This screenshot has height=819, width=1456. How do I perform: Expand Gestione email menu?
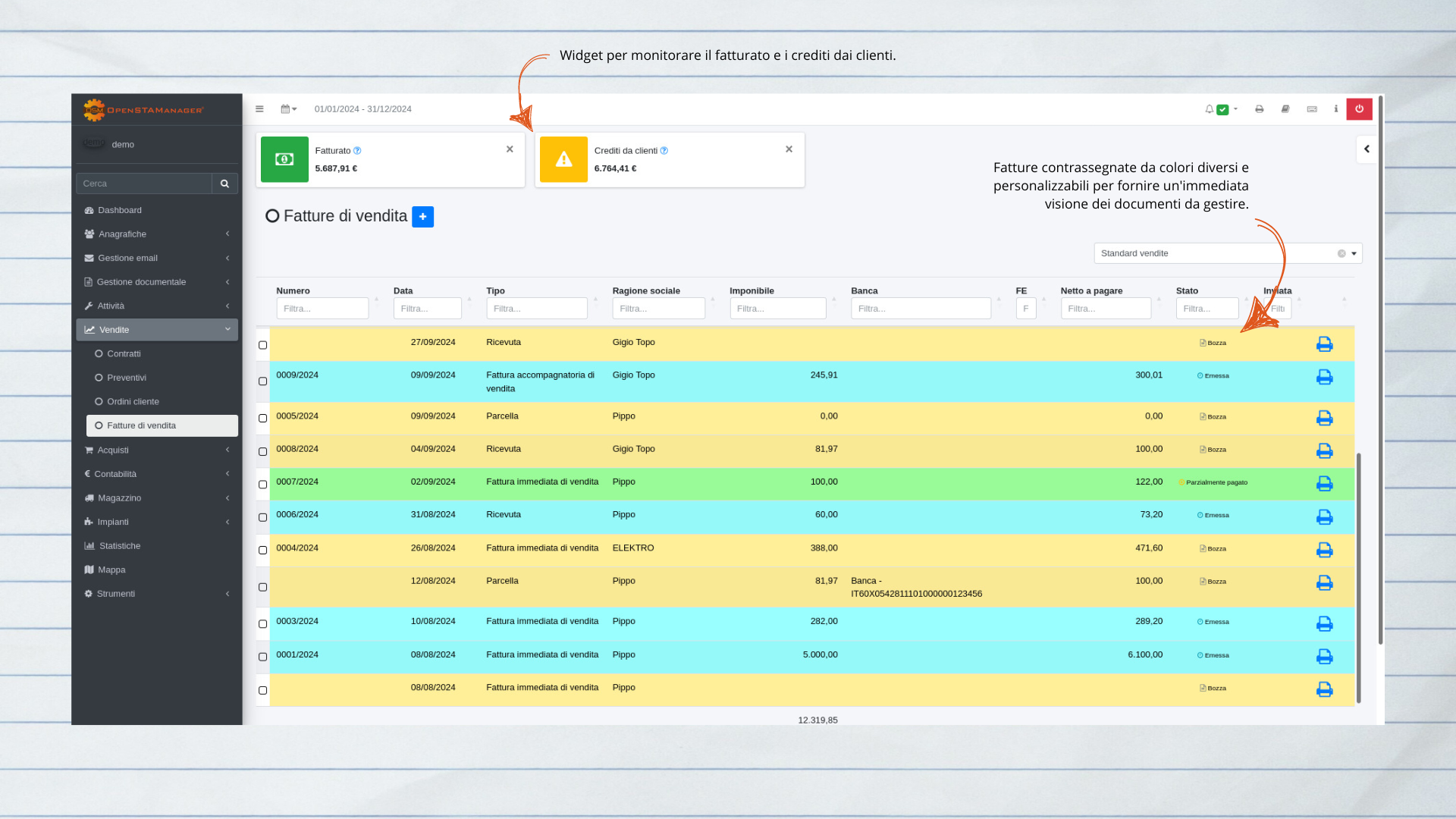pos(157,258)
